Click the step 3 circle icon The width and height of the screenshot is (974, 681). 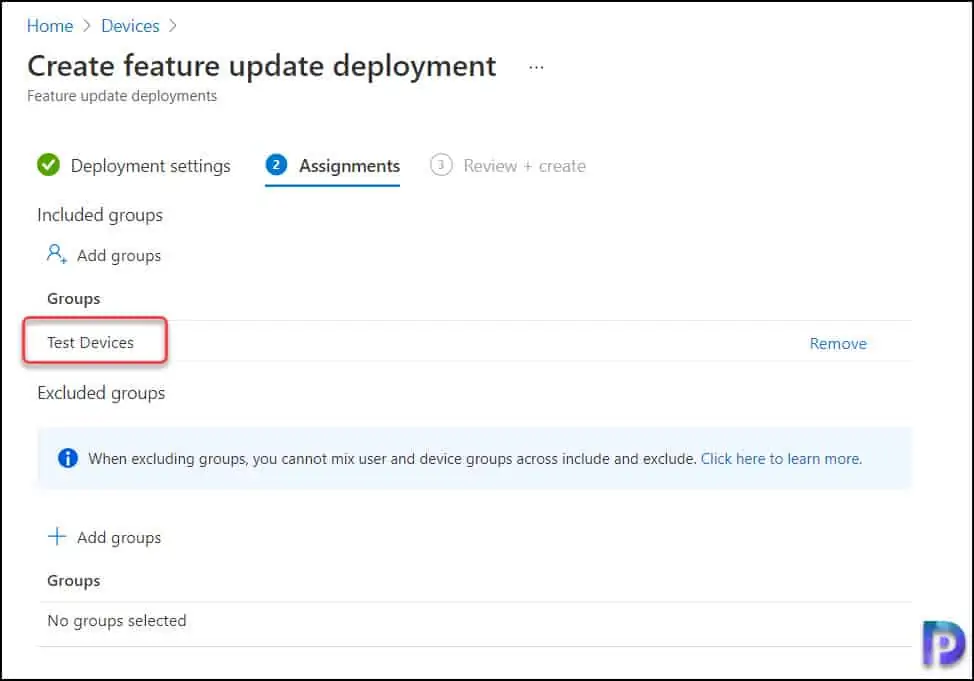coord(441,165)
